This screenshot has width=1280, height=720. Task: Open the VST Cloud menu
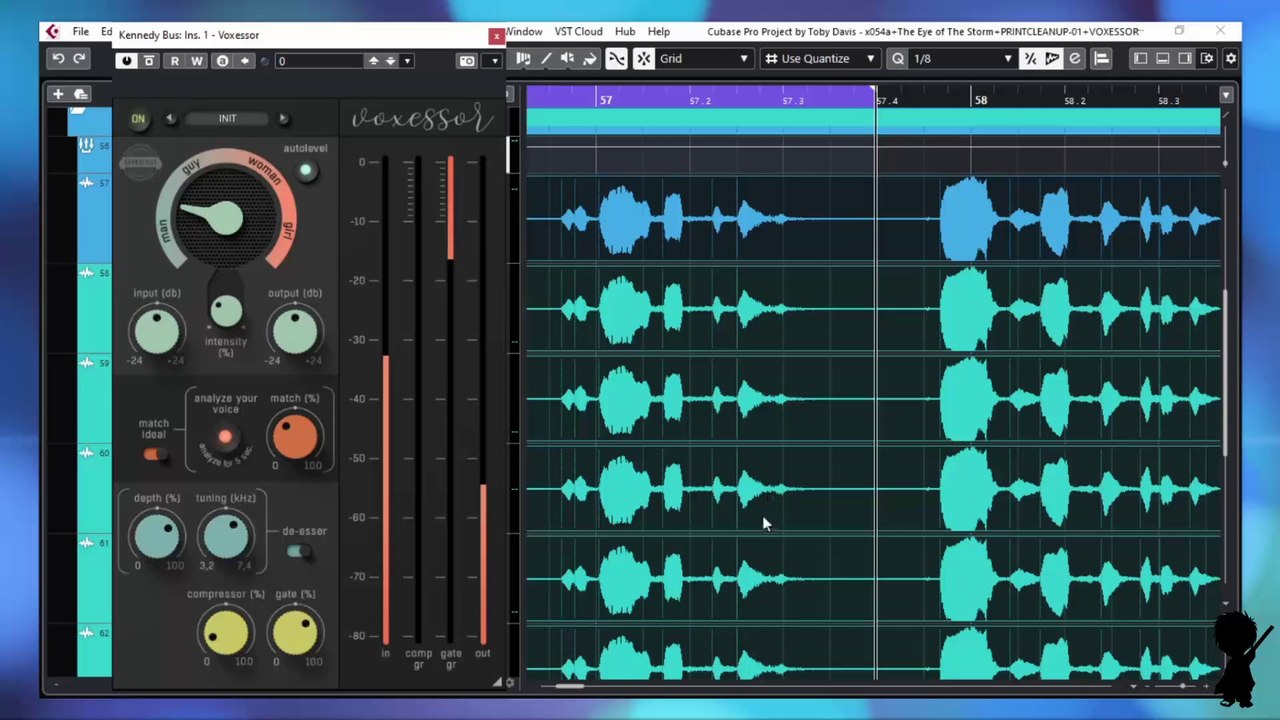[x=578, y=32]
